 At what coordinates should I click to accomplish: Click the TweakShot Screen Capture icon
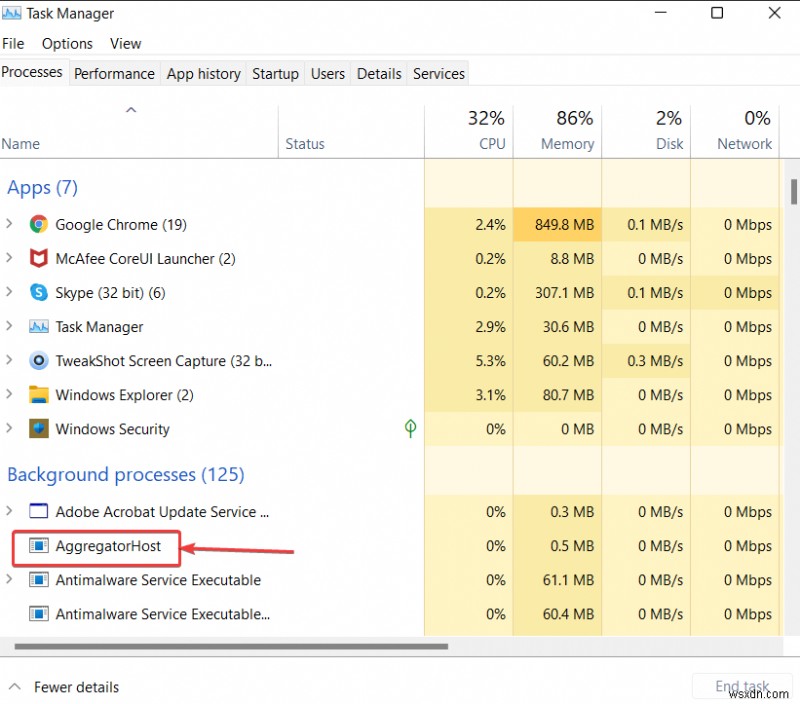click(x=39, y=361)
